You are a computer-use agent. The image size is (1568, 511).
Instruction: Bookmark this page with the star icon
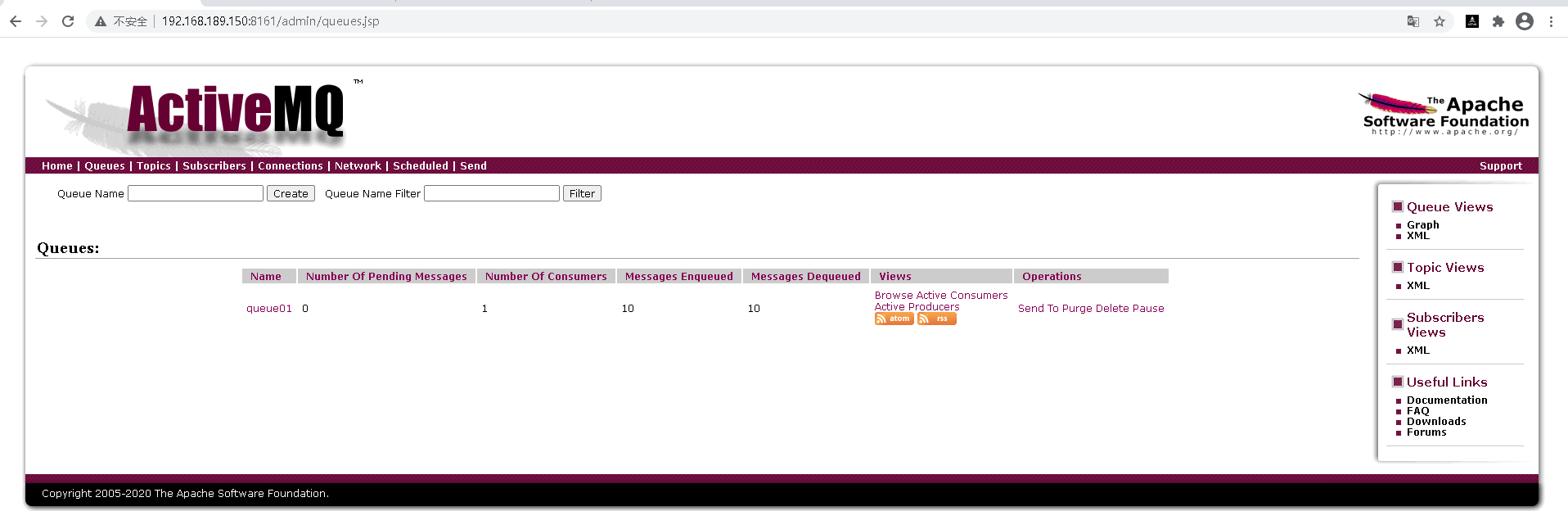(x=1440, y=21)
